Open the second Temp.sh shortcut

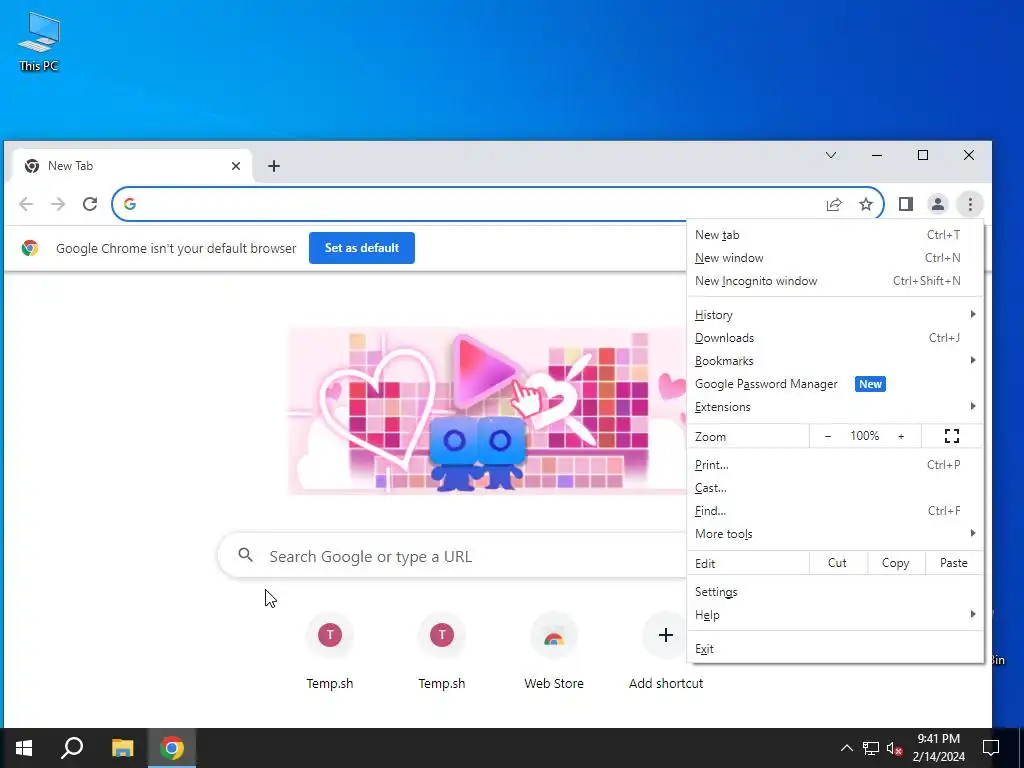pos(442,651)
